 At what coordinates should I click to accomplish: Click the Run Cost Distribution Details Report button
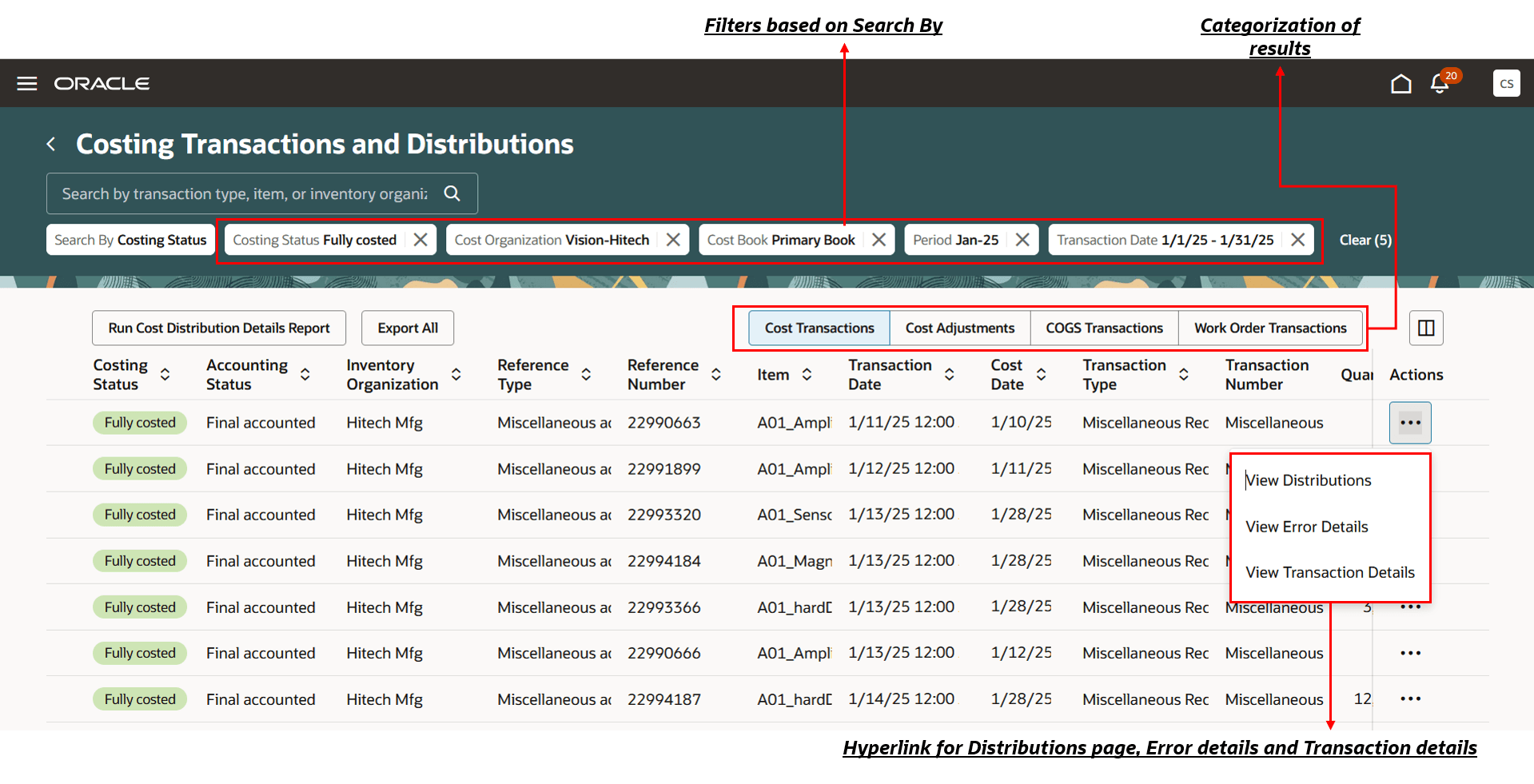pyautogui.click(x=218, y=328)
